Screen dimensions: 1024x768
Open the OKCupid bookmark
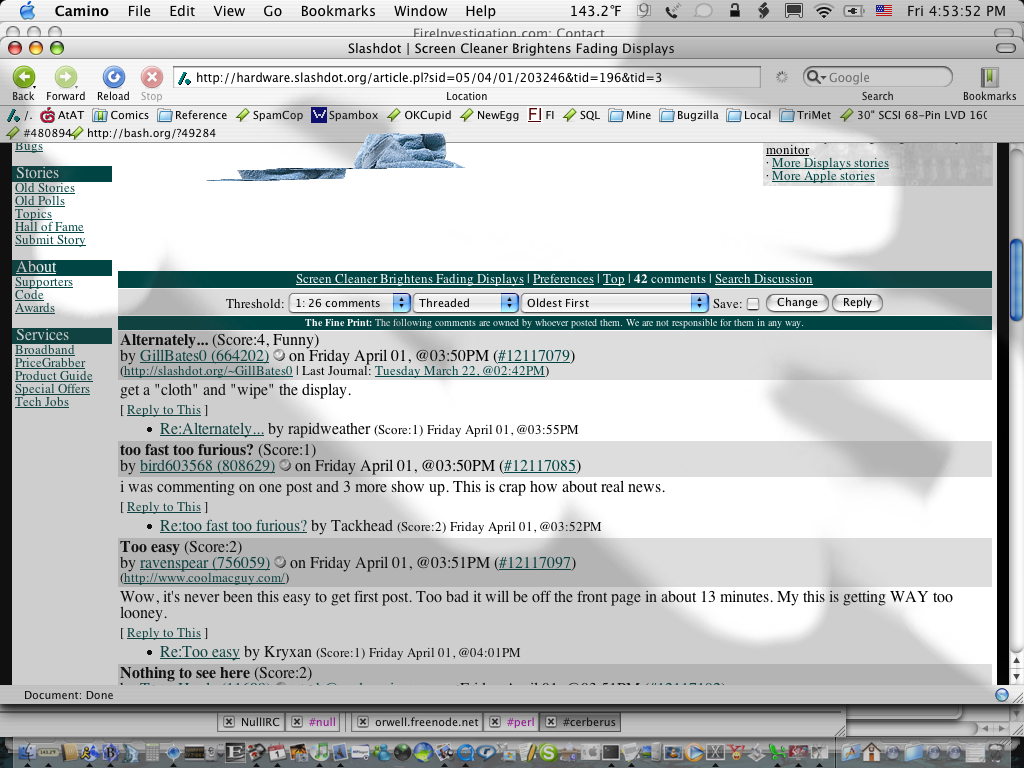pos(419,116)
